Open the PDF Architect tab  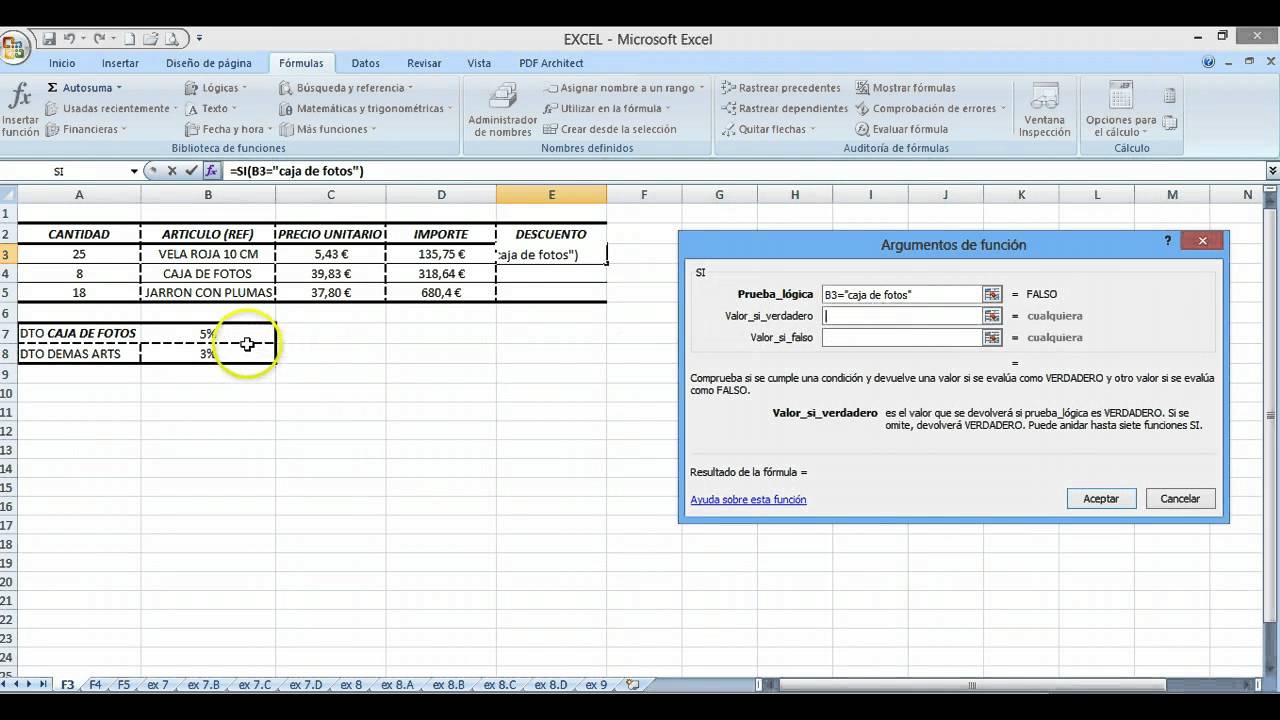point(551,63)
